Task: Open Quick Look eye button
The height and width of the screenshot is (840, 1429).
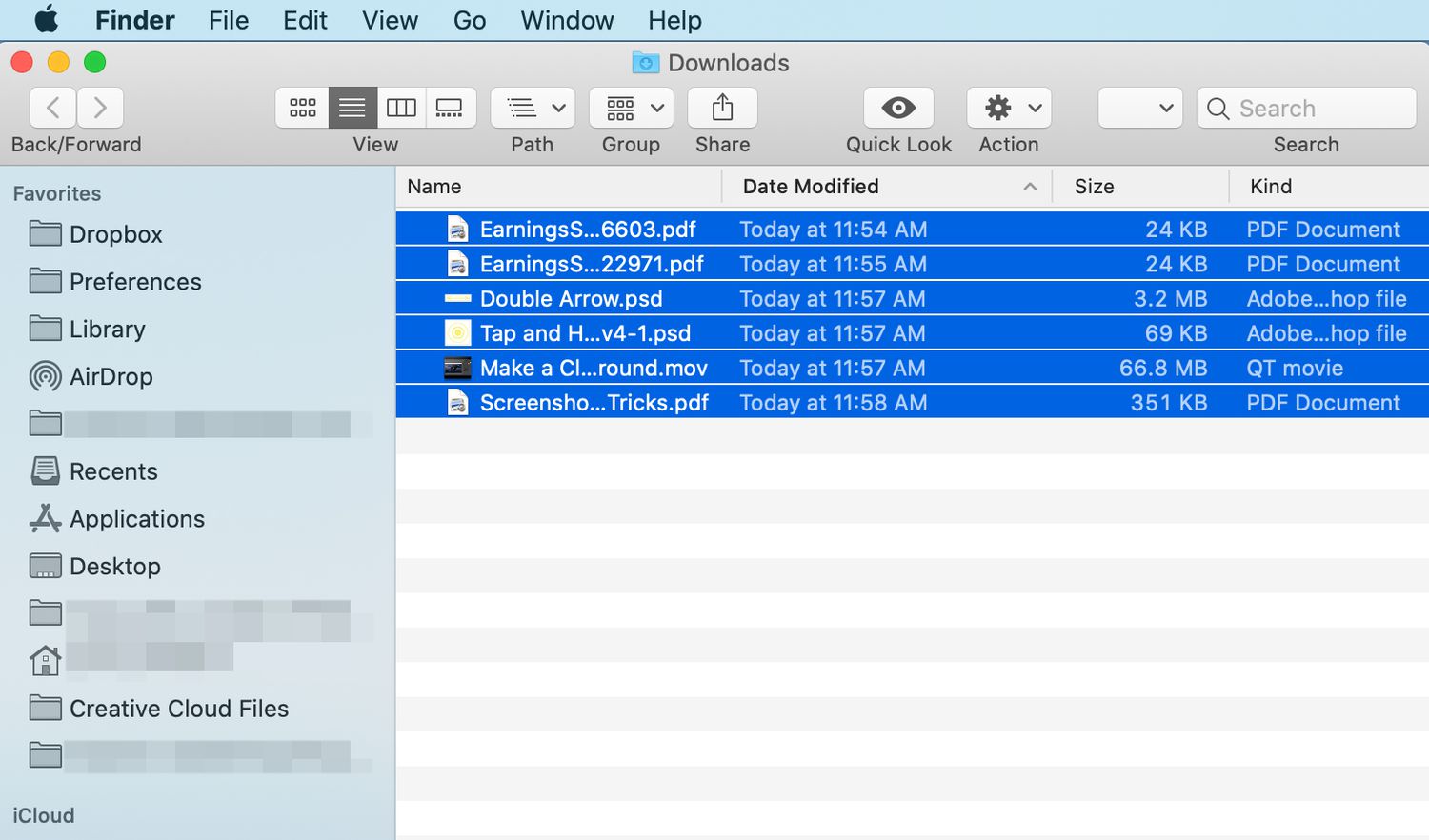Action: (898, 108)
